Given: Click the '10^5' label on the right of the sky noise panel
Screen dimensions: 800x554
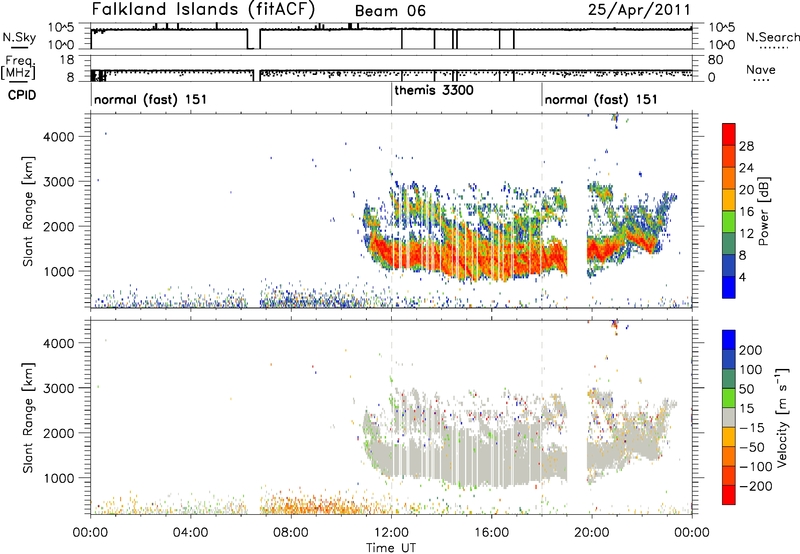Looking at the screenshot, I should (722, 28).
